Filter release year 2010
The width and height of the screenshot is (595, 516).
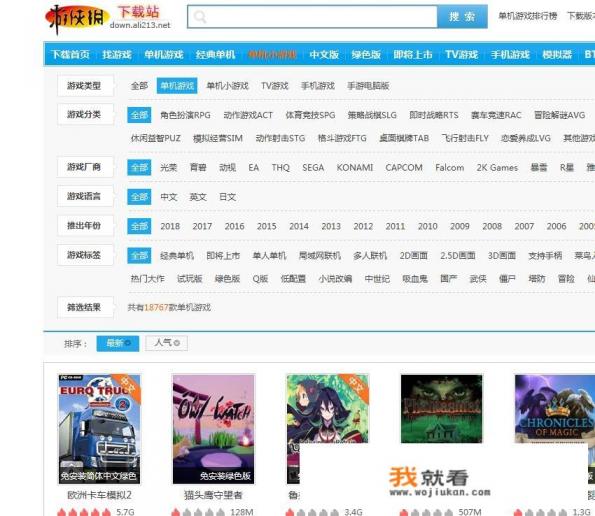tap(428, 226)
